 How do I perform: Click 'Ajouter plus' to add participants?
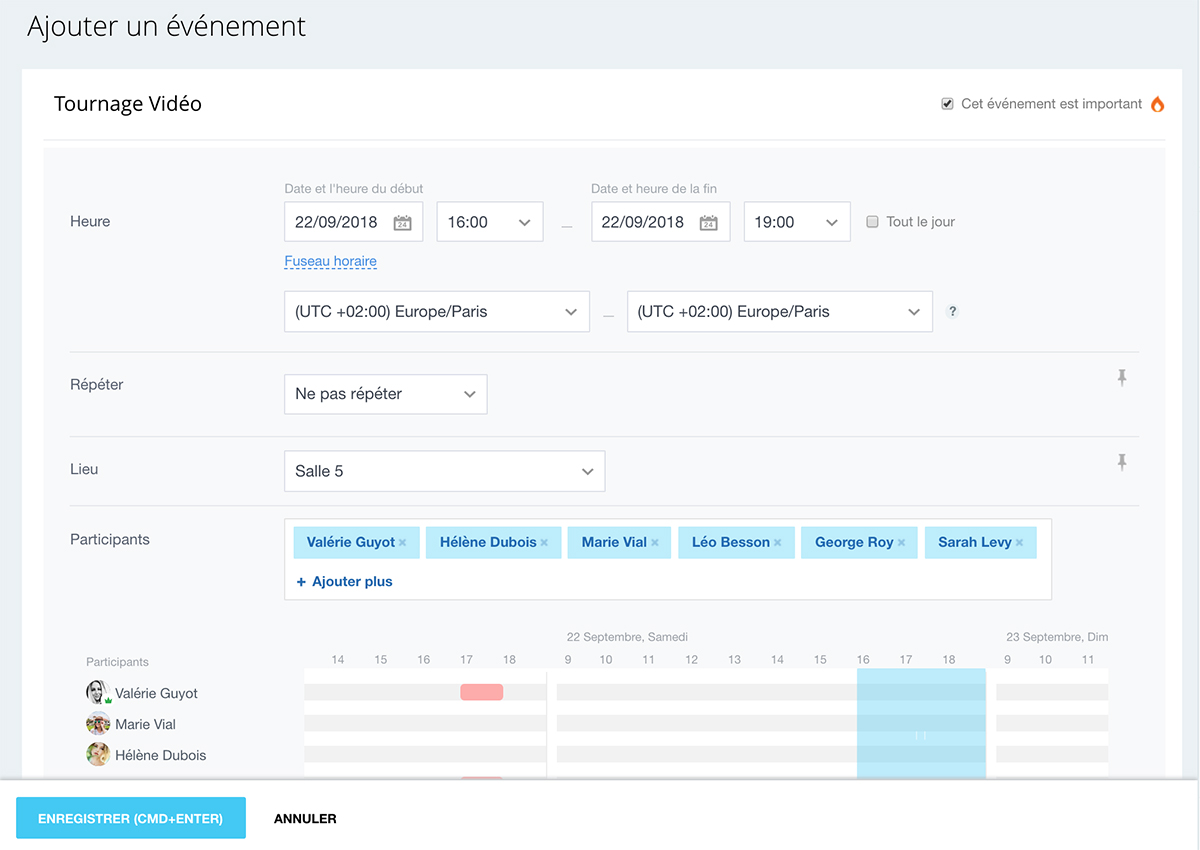345,582
